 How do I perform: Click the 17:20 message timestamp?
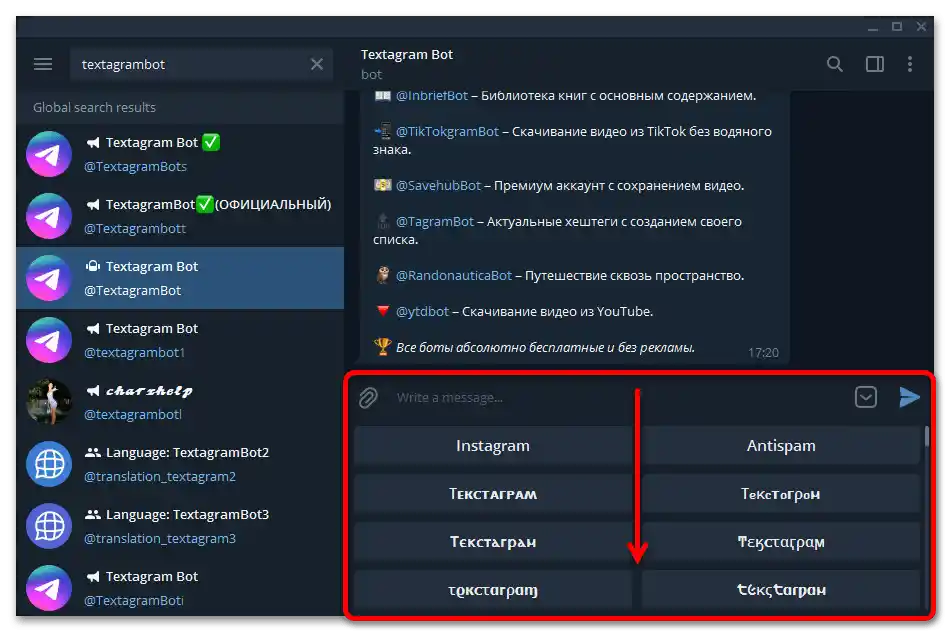click(763, 353)
